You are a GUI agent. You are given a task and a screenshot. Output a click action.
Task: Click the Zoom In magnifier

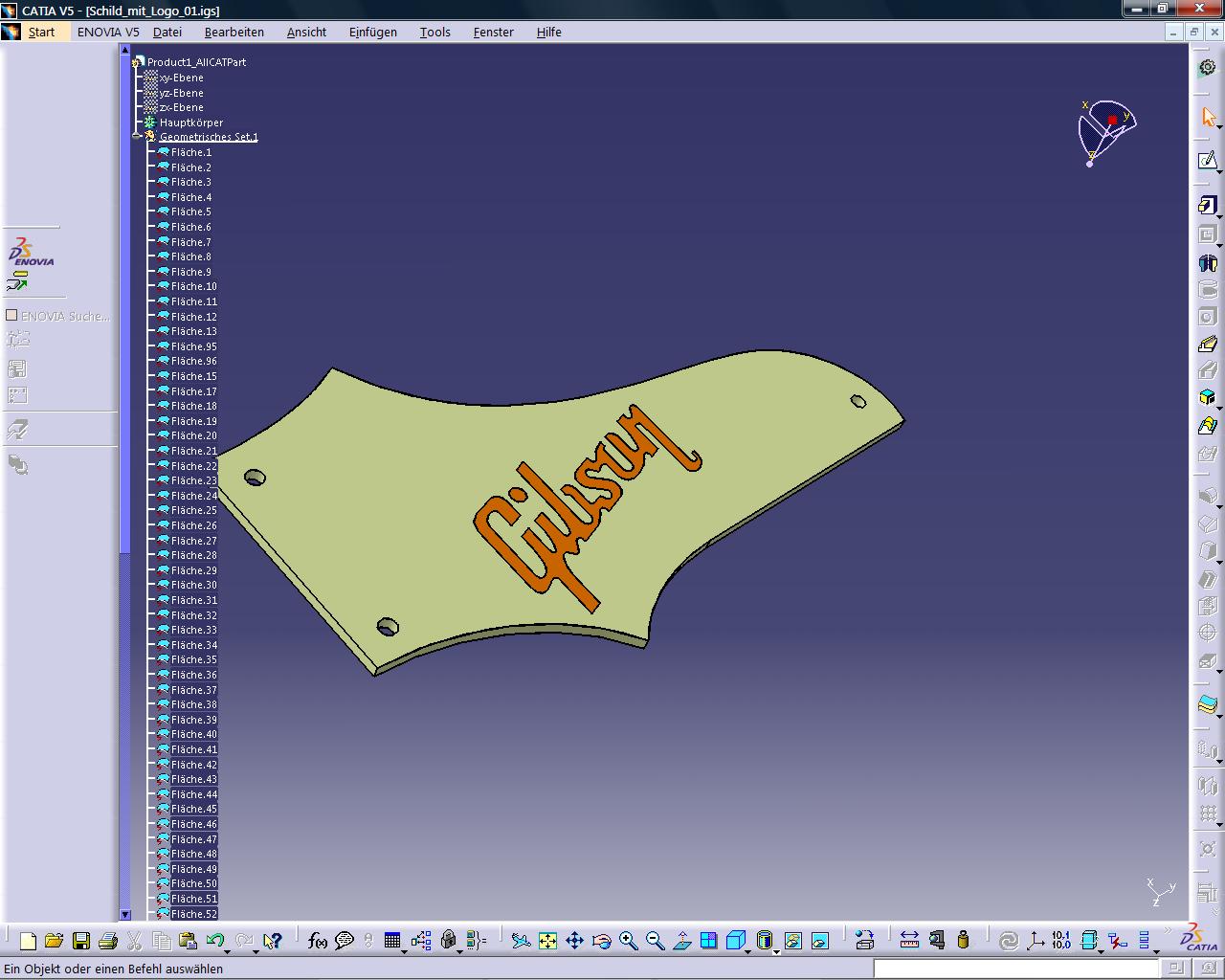tap(628, 941)
